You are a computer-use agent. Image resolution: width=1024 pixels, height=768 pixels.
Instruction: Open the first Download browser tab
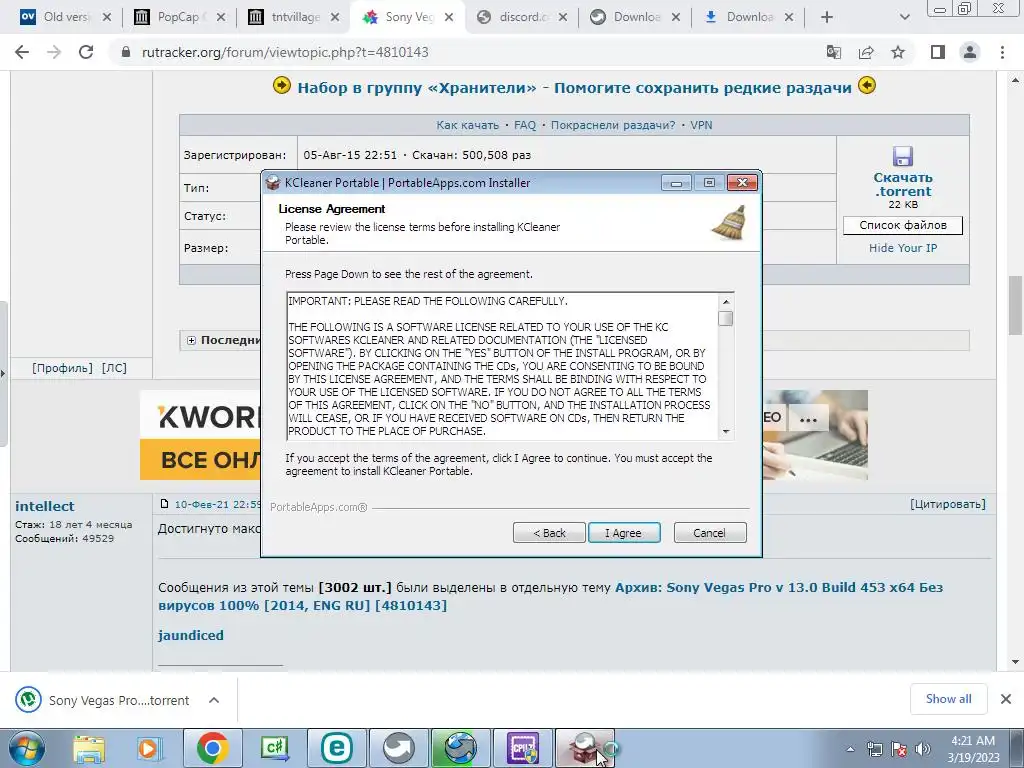(634, 17)
